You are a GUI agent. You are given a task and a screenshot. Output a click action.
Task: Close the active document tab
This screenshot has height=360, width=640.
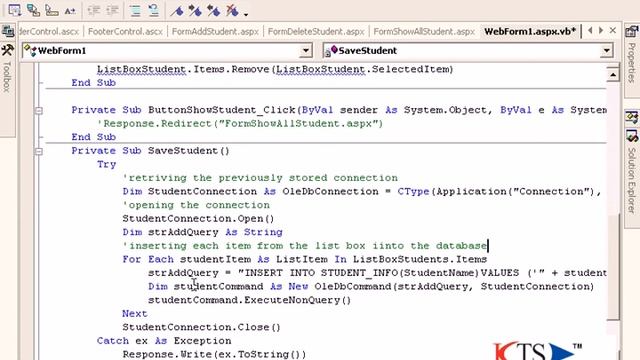(613, 31)
